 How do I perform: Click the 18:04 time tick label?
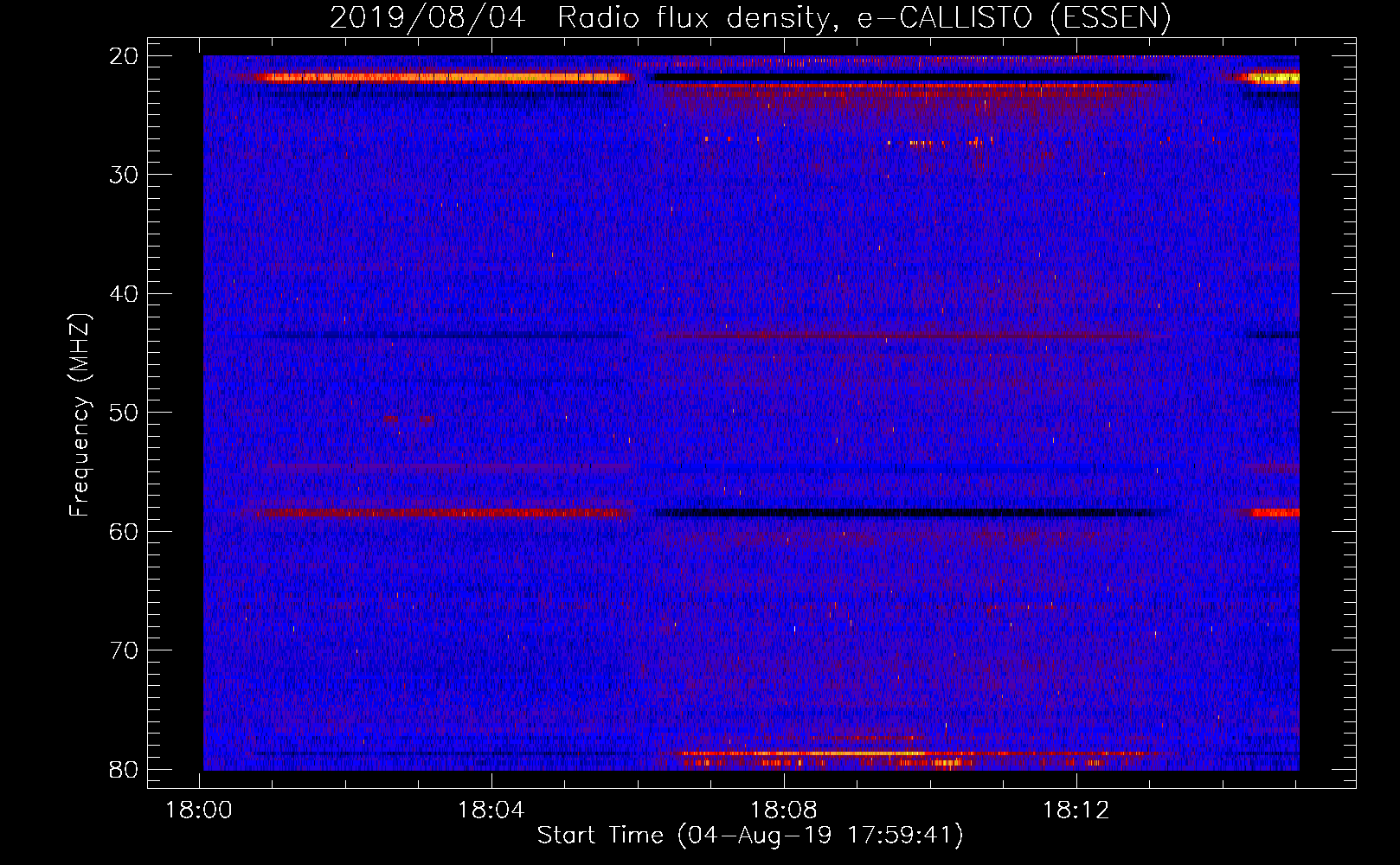(492, 811)
